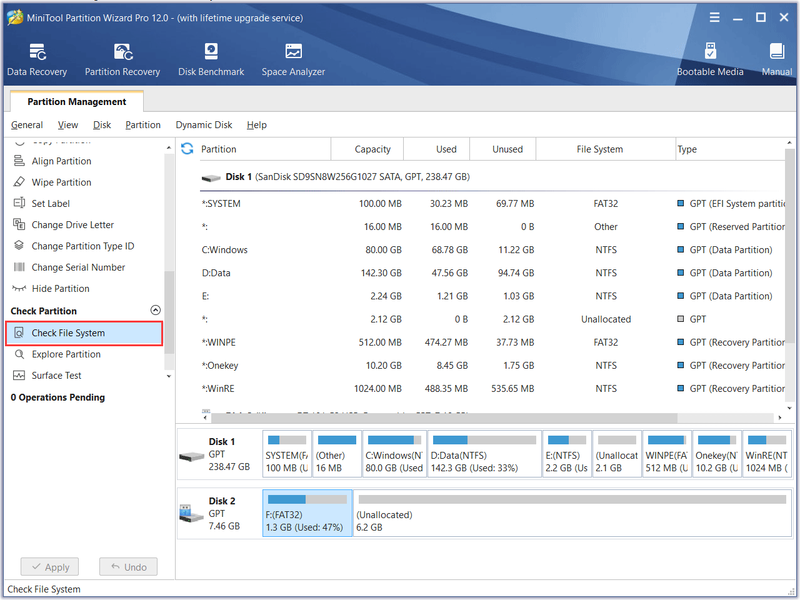Image resolution: width=800 pixels, height=600 pixels.
Task: Open Space Analyzer
Action: [293, 60]
